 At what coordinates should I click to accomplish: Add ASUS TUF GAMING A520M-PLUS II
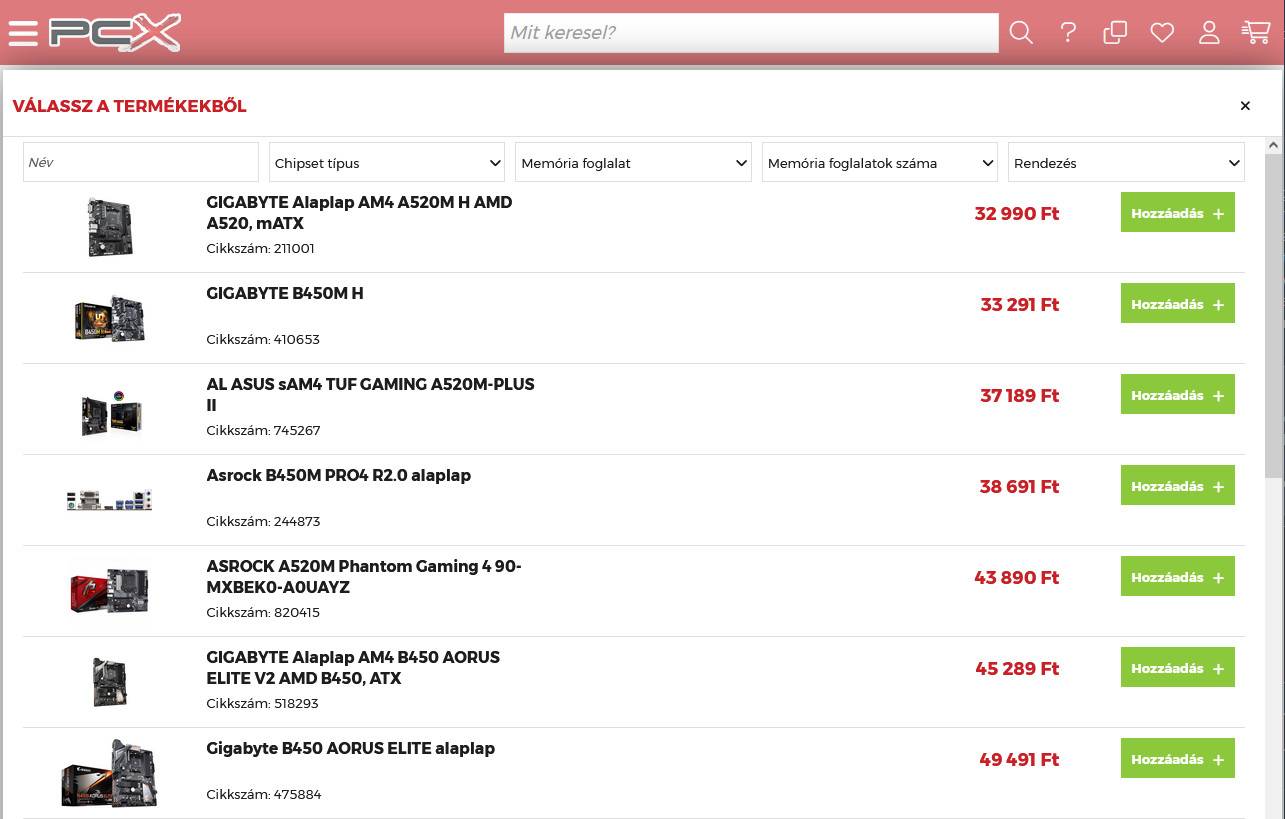point(1177,395)
